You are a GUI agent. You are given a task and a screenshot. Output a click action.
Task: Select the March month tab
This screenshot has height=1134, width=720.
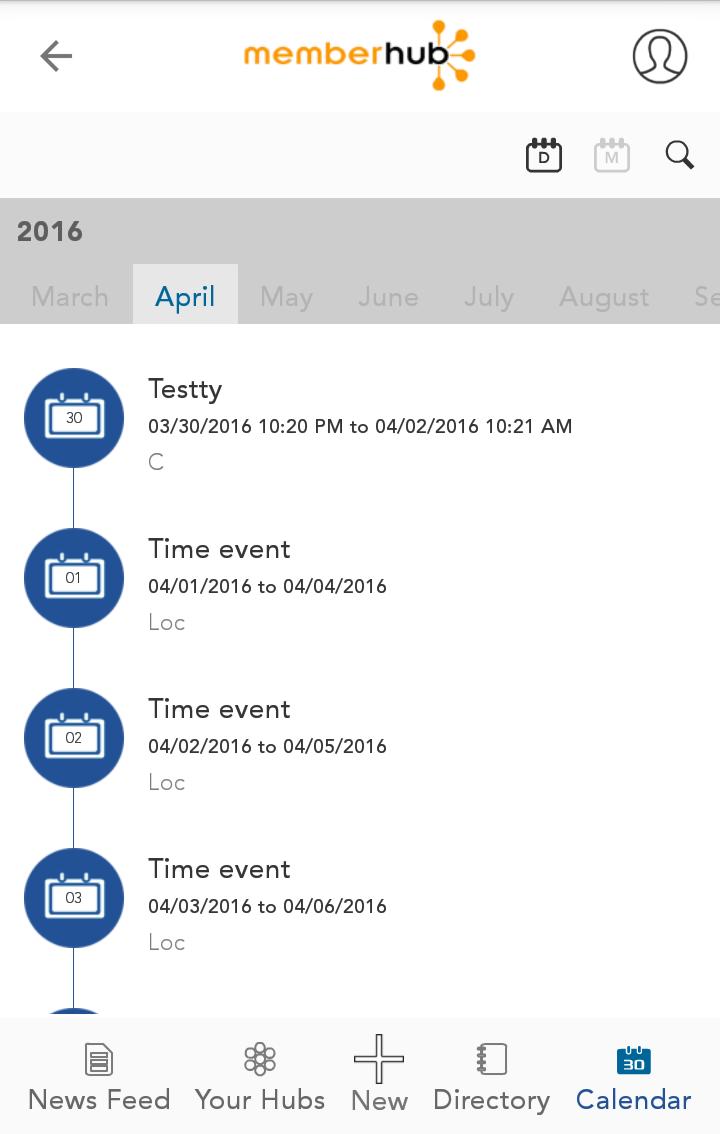(69, 297)
